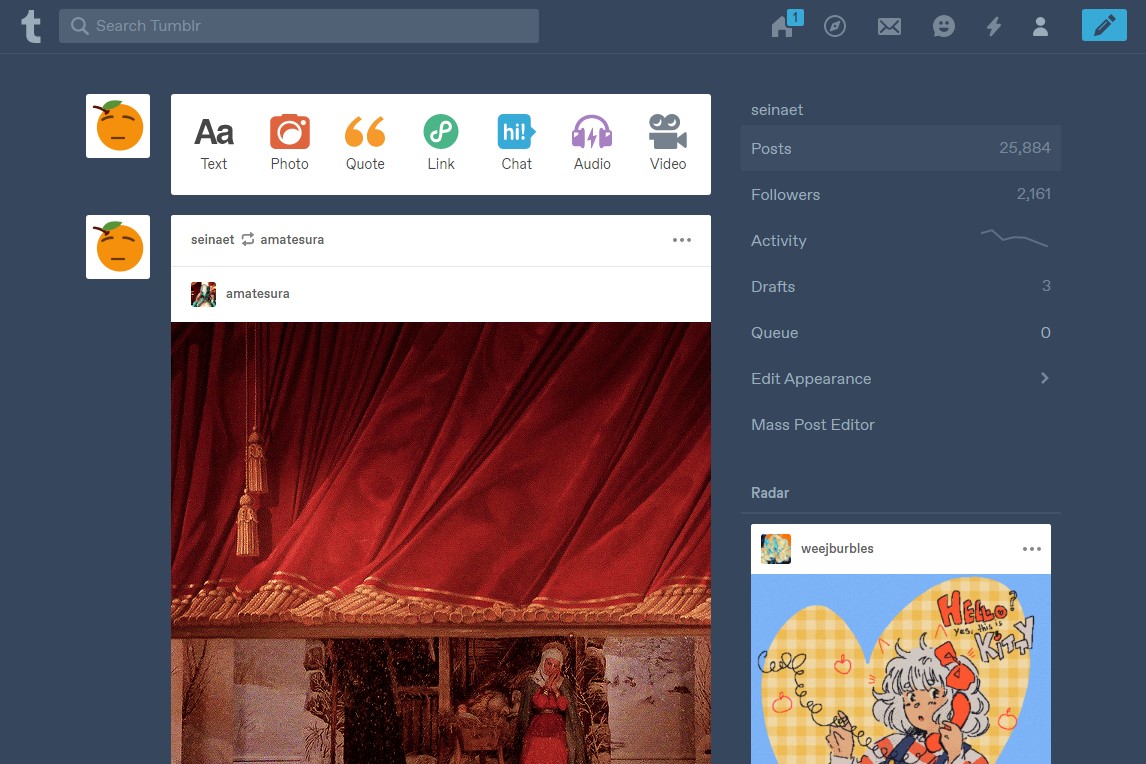Click the 2,161 followers count
Viewport: 1146px width, 764px height.
[1033, 194]
